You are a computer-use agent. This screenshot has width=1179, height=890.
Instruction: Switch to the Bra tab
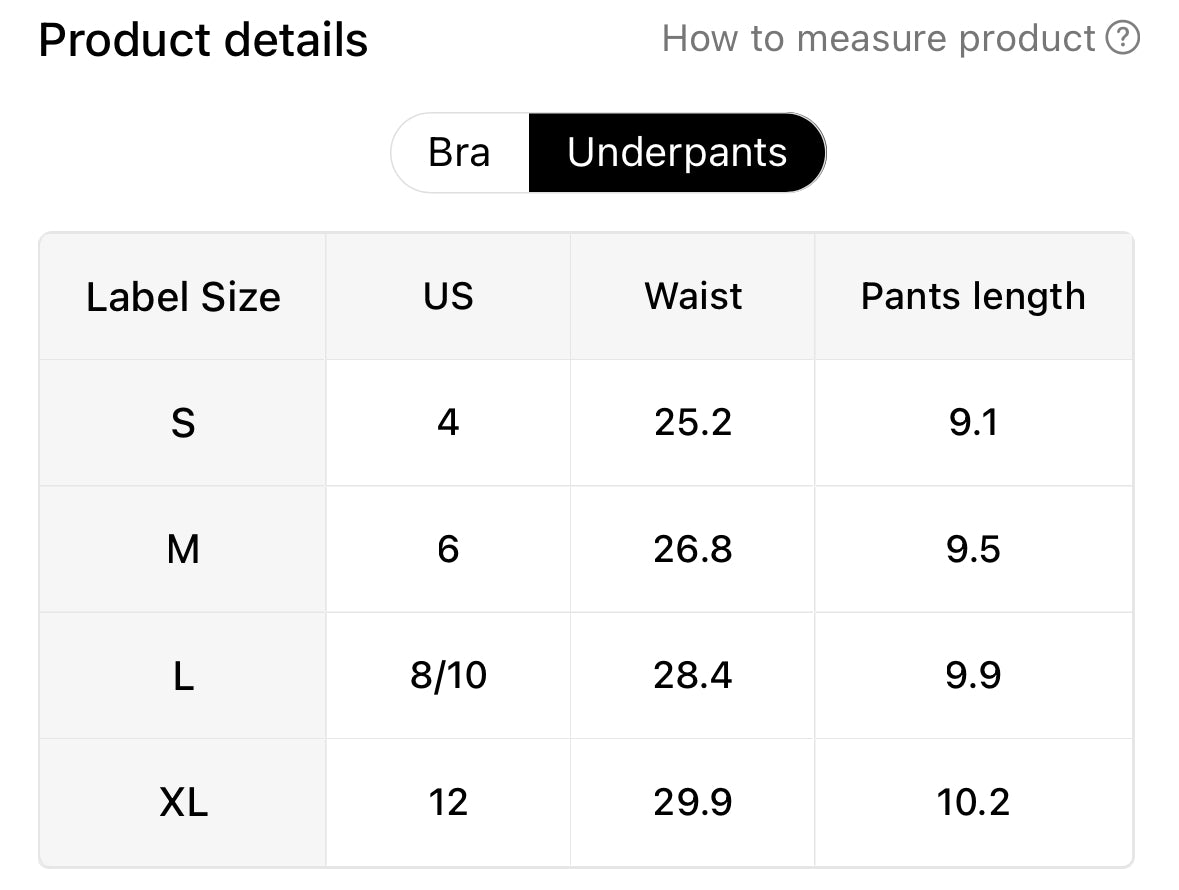pyautogui.click(x=459, y=153)
